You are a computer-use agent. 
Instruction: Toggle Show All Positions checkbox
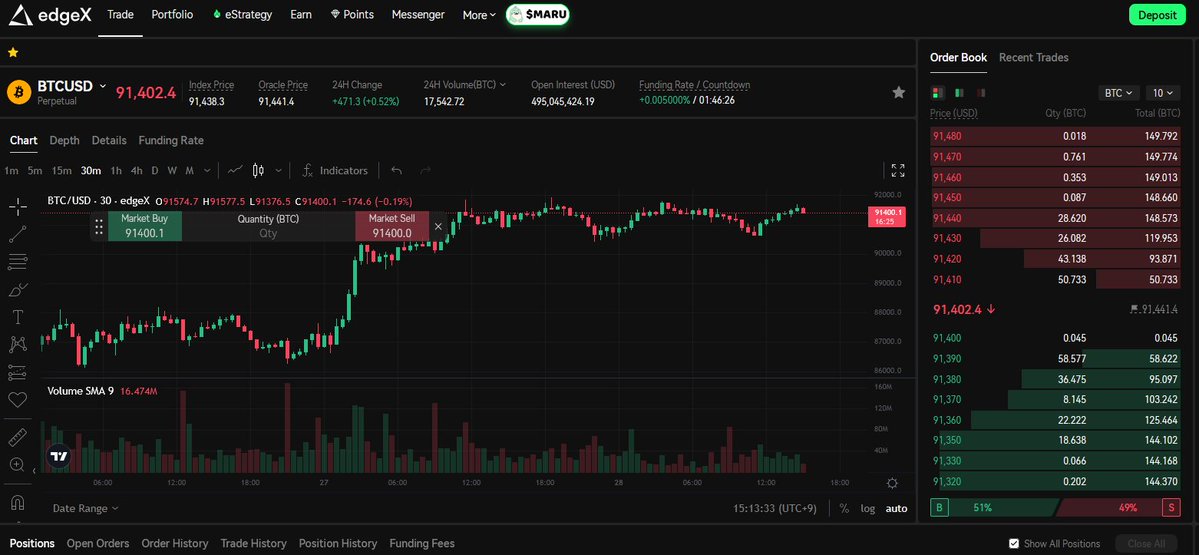(x=1014, y=544)
